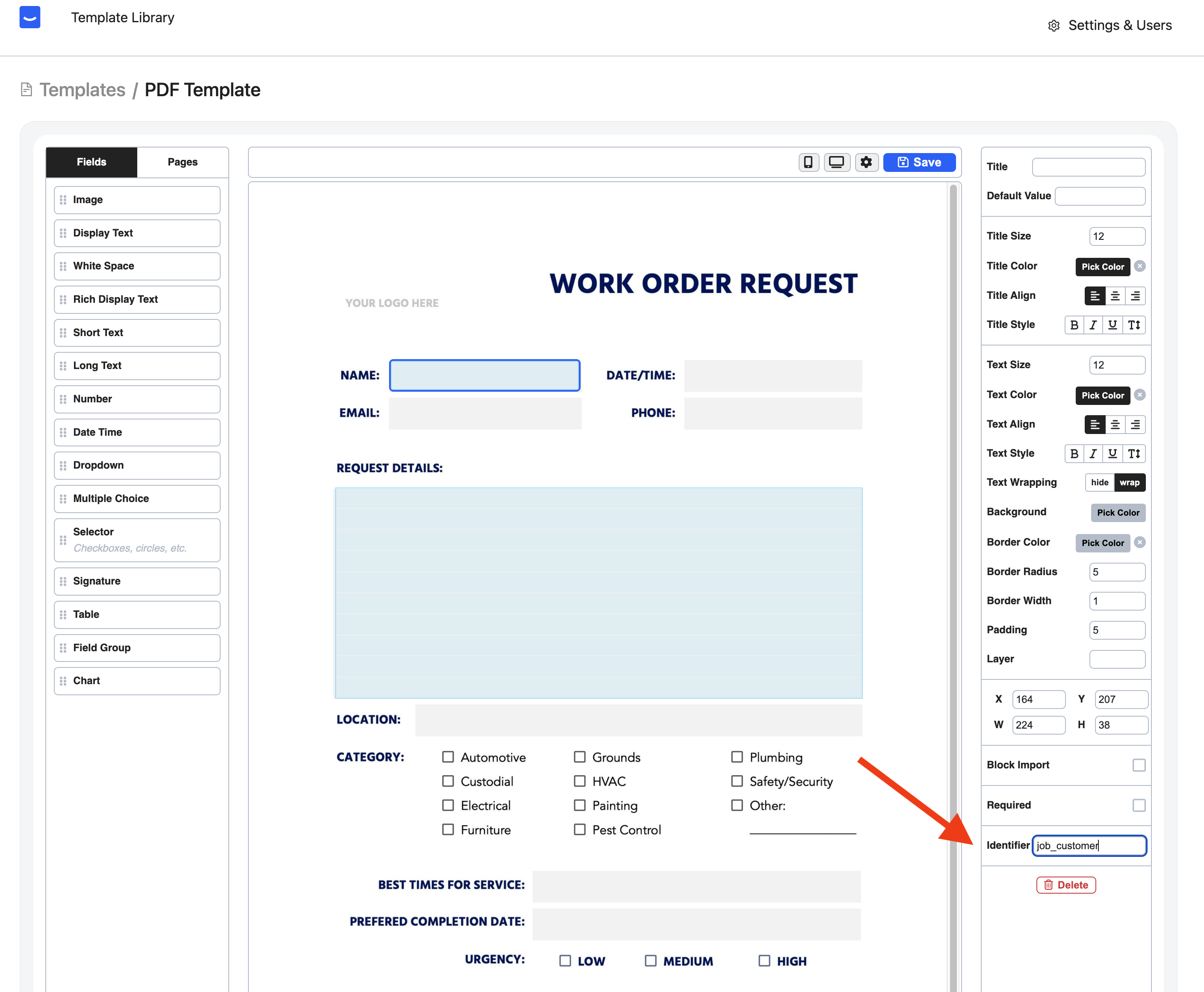Image resolution: width=1204 pixels, height=992 pixels.
Task: Enable the Block Import checkbox
Action: pyautogui.click(x=1139, y=765)
